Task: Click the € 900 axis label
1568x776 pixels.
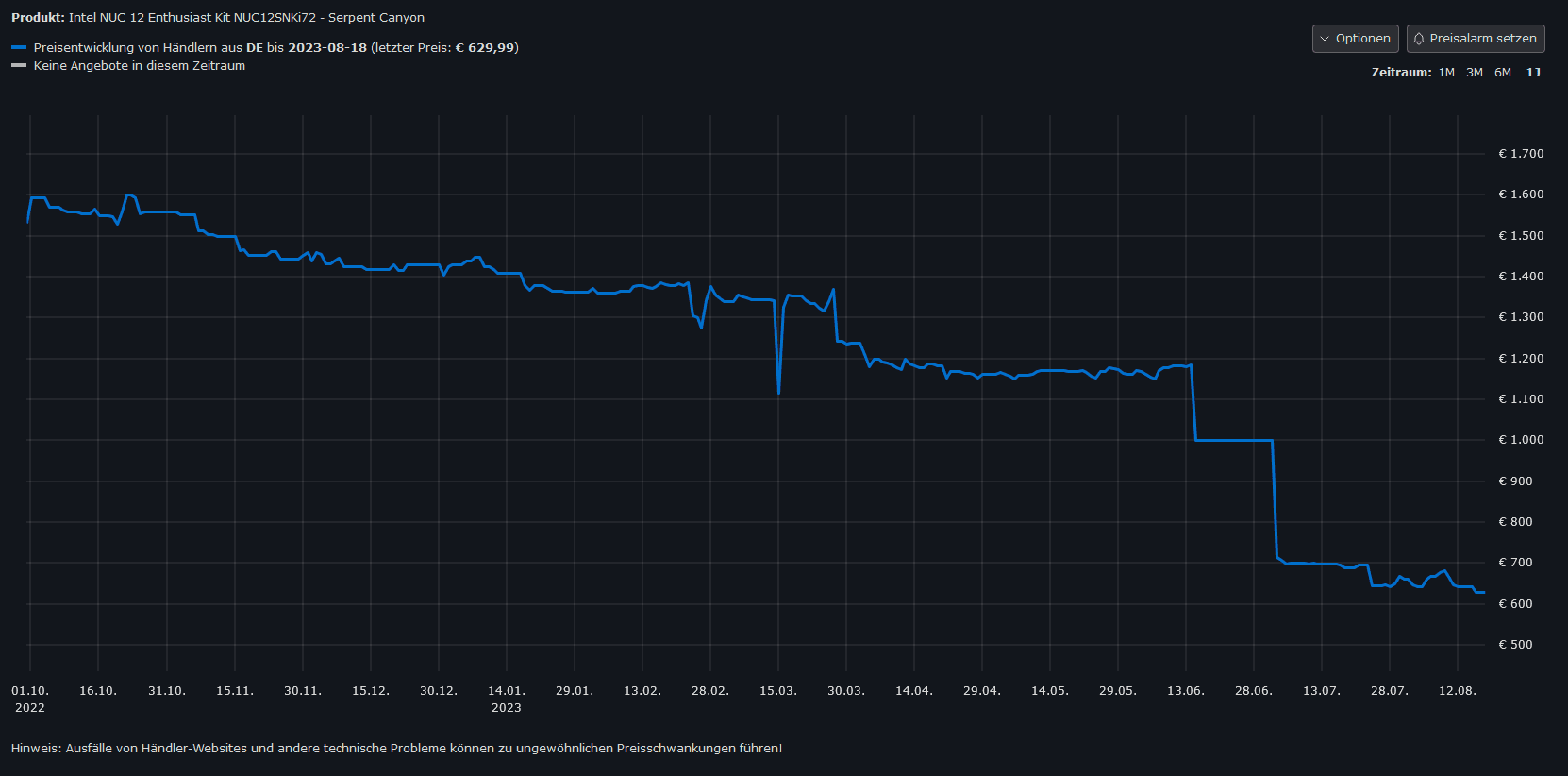Action: (1515, 481)
